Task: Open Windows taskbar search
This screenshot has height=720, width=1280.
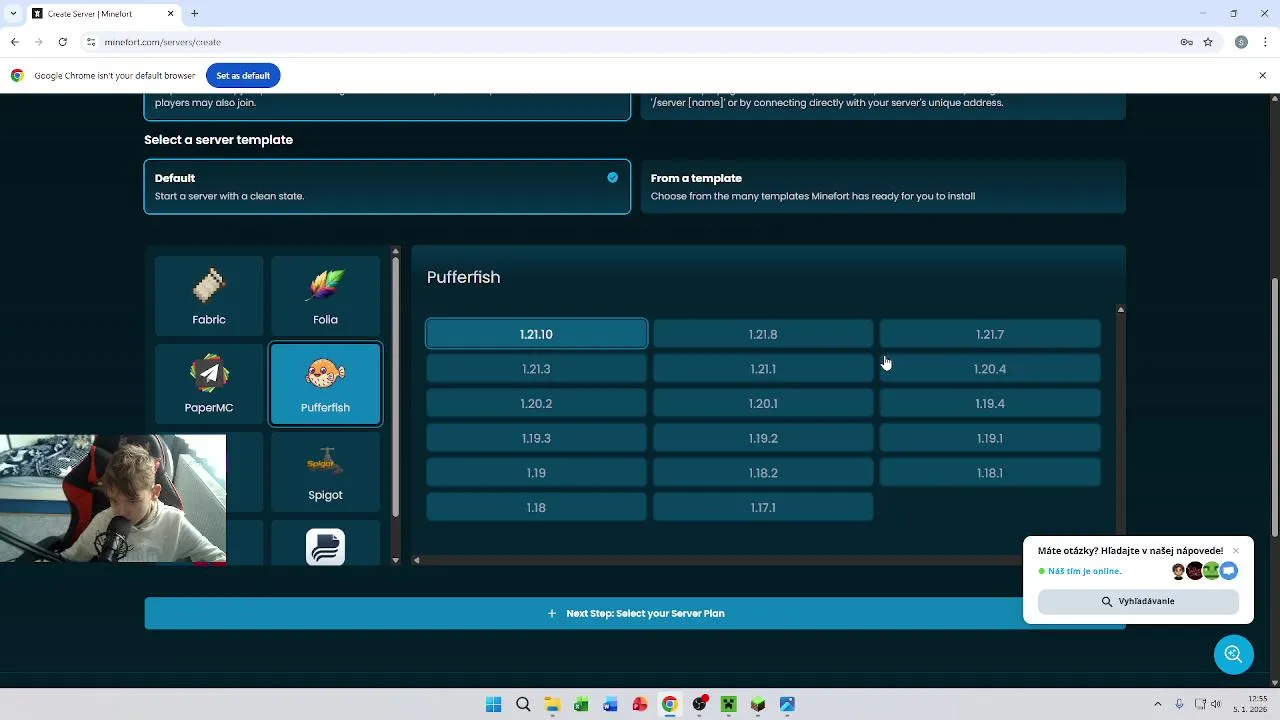Action: tap(523, 704)
